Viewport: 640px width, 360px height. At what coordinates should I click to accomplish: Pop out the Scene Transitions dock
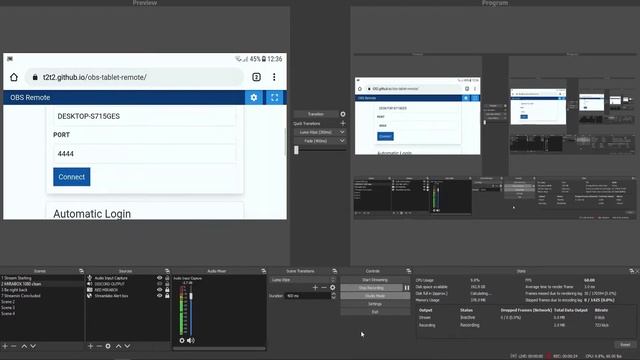(335, 271)
